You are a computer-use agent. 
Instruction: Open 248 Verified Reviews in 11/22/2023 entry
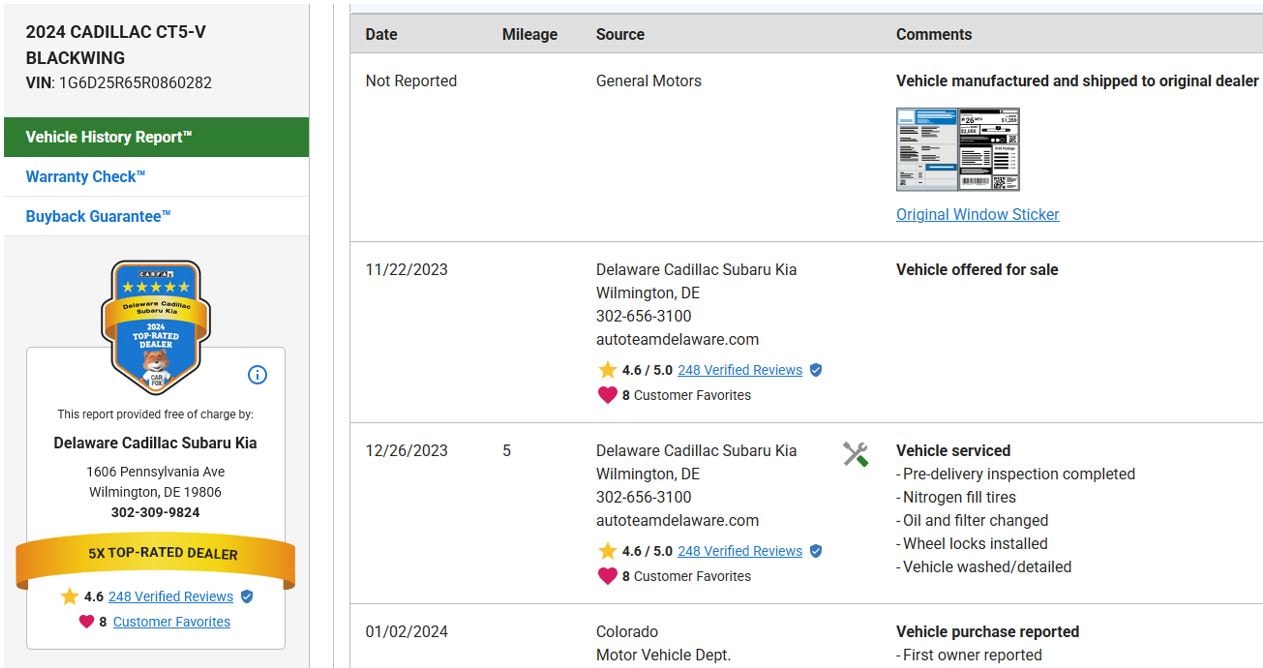click(x=740, y=370)
